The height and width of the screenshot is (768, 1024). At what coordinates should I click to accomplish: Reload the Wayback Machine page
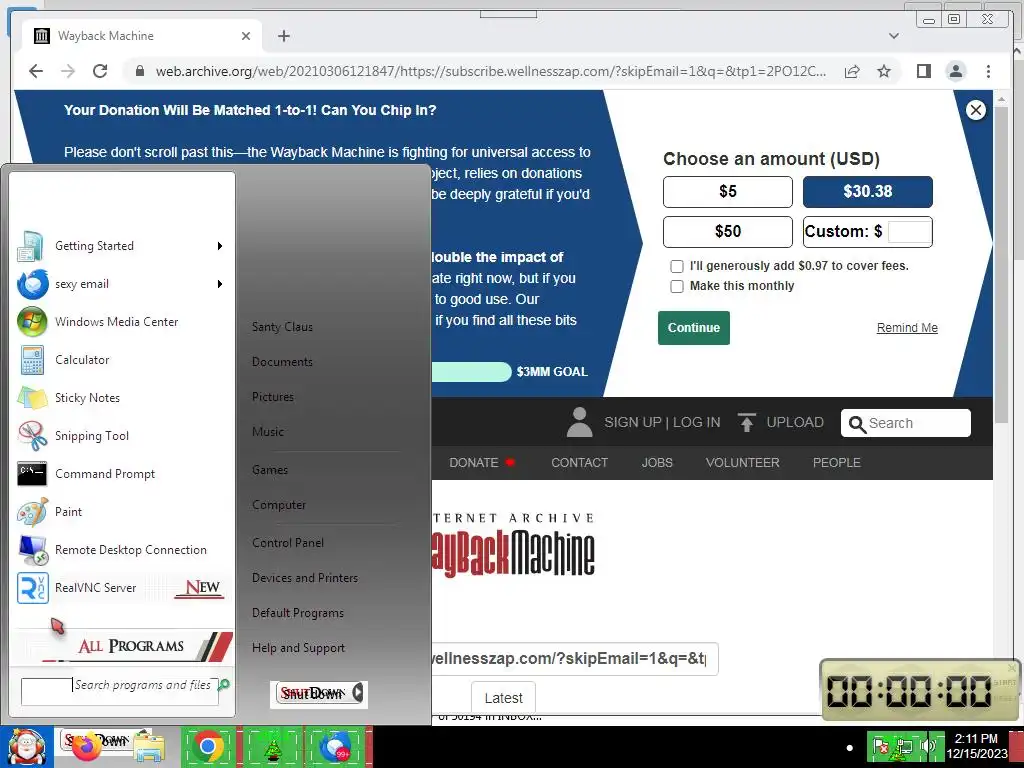click(100, 71)
